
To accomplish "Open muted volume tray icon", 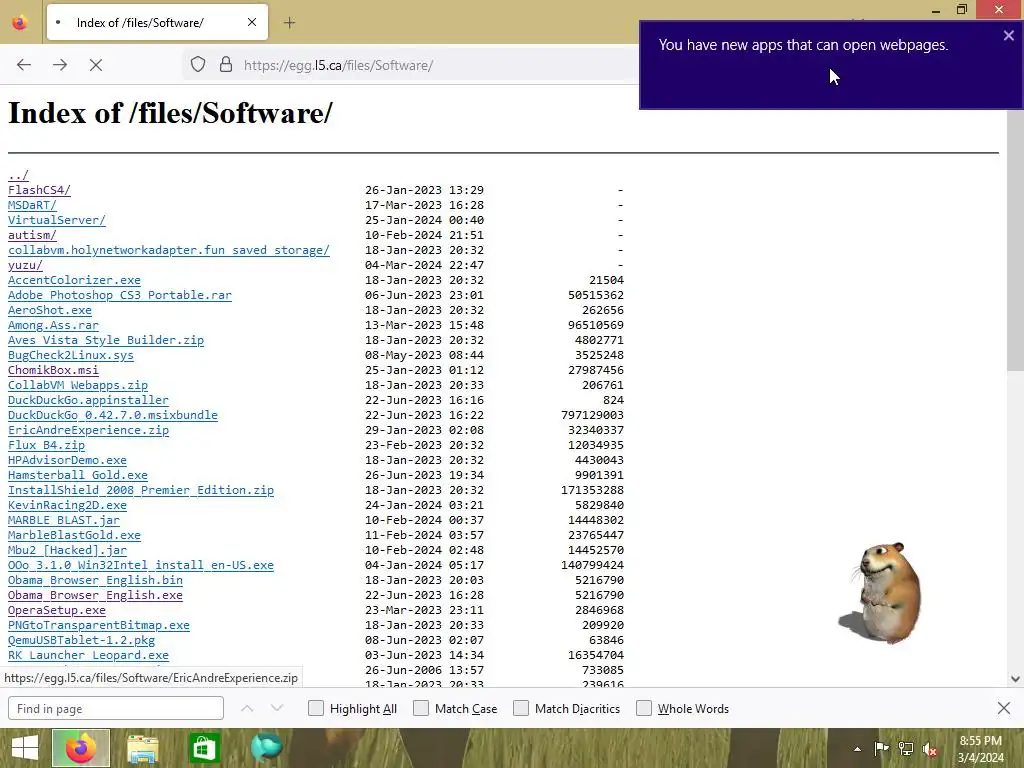I will (930, 749).
